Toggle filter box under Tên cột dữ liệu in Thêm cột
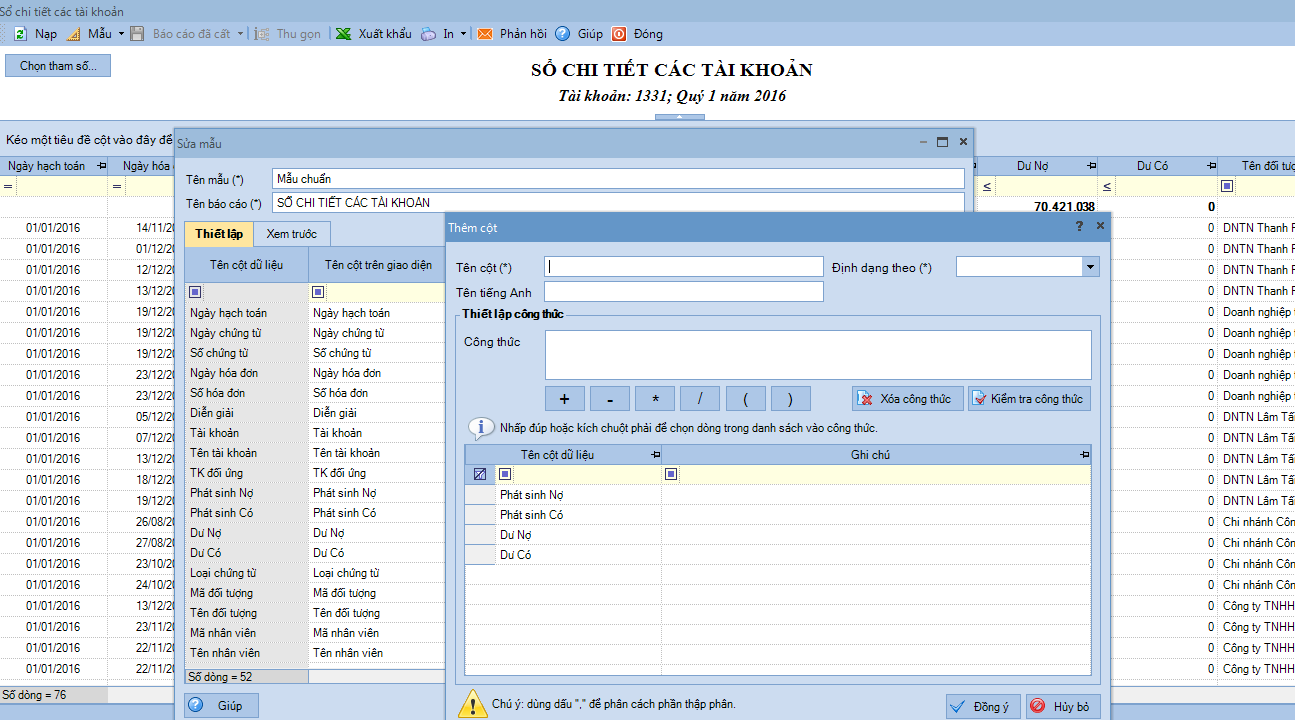 point(505,475)
